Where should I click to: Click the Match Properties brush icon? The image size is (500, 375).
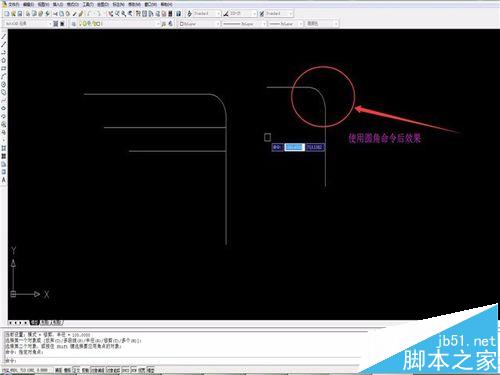(x=74, y=14)
